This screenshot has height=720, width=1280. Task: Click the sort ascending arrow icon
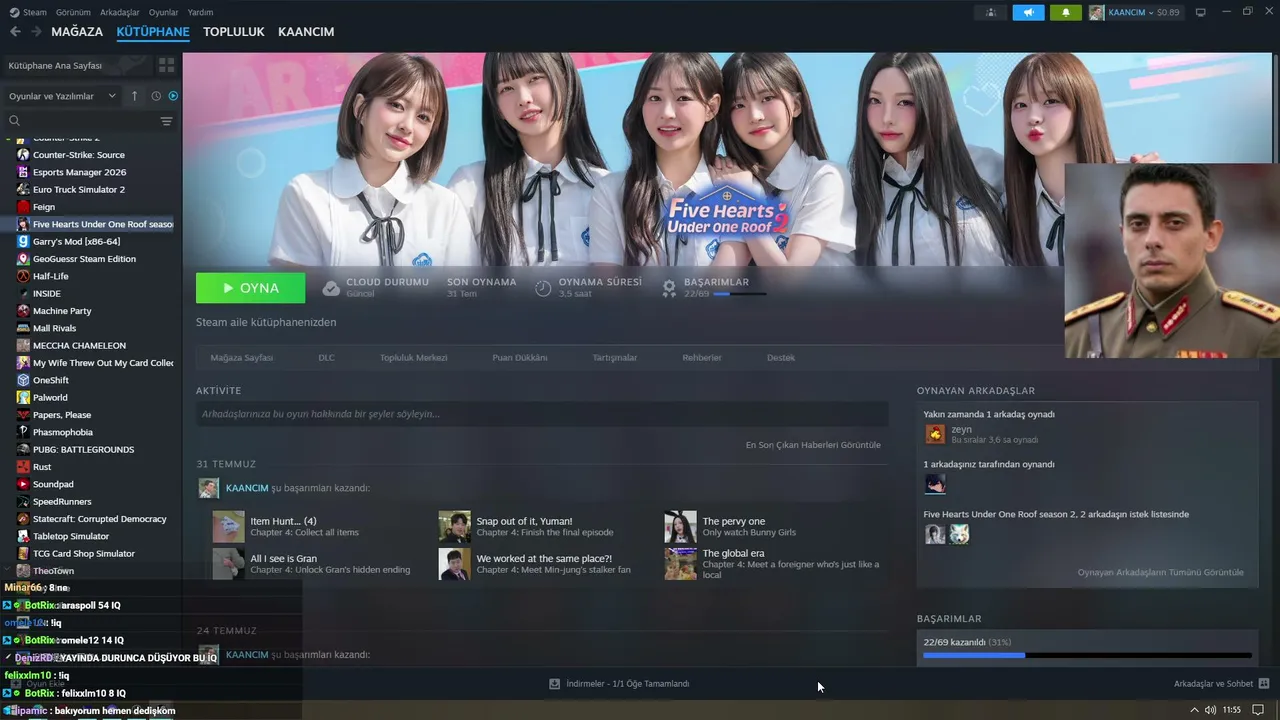pos(135,96)
